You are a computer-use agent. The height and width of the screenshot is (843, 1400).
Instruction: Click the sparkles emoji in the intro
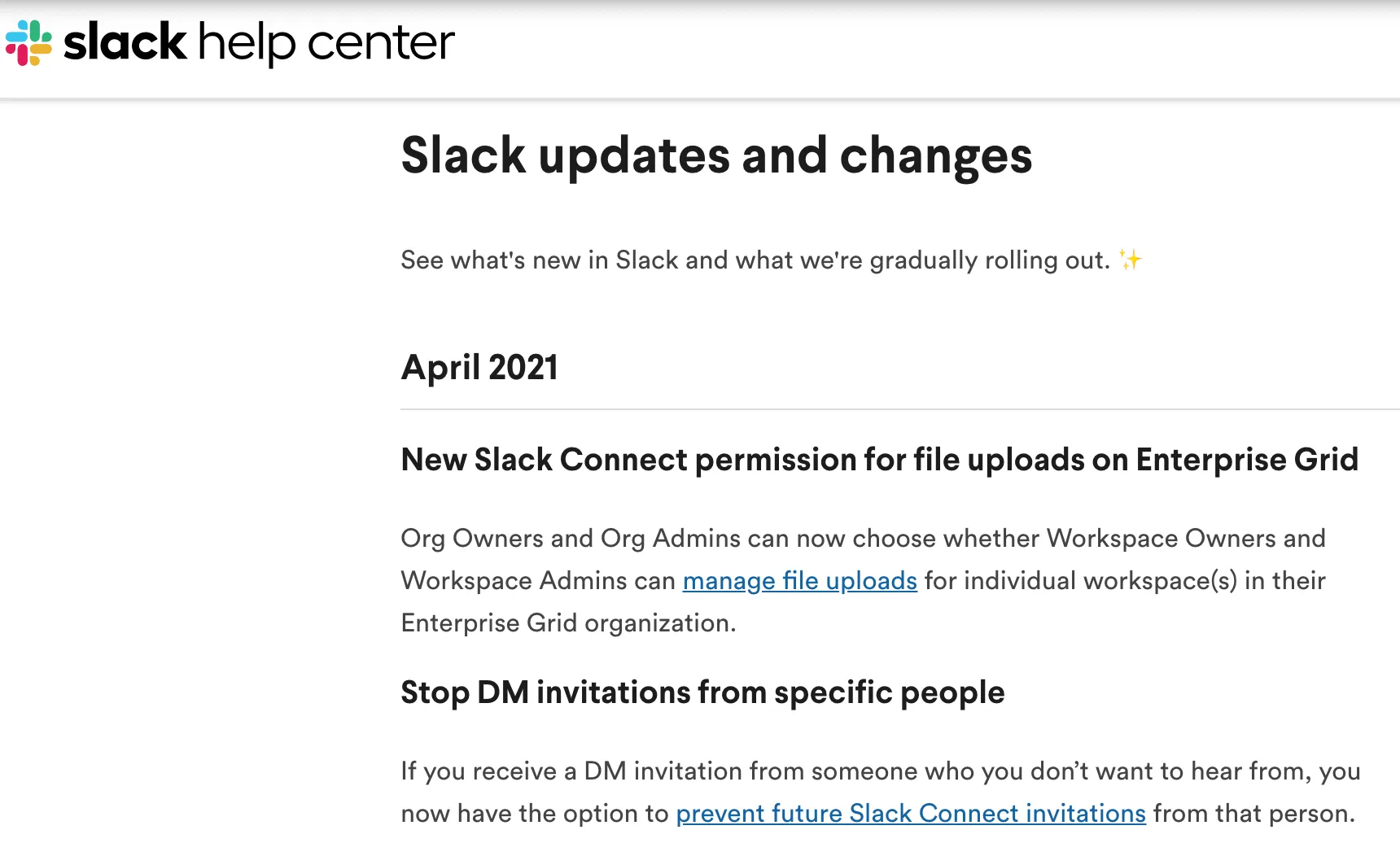coord(1131,259)
